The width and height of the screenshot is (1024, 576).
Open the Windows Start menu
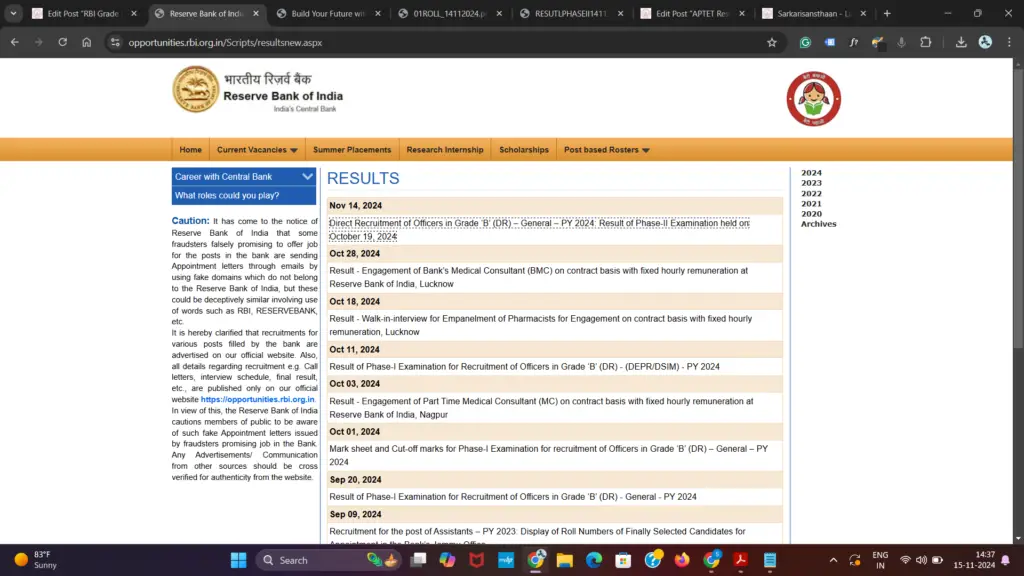tap(238, 560)
